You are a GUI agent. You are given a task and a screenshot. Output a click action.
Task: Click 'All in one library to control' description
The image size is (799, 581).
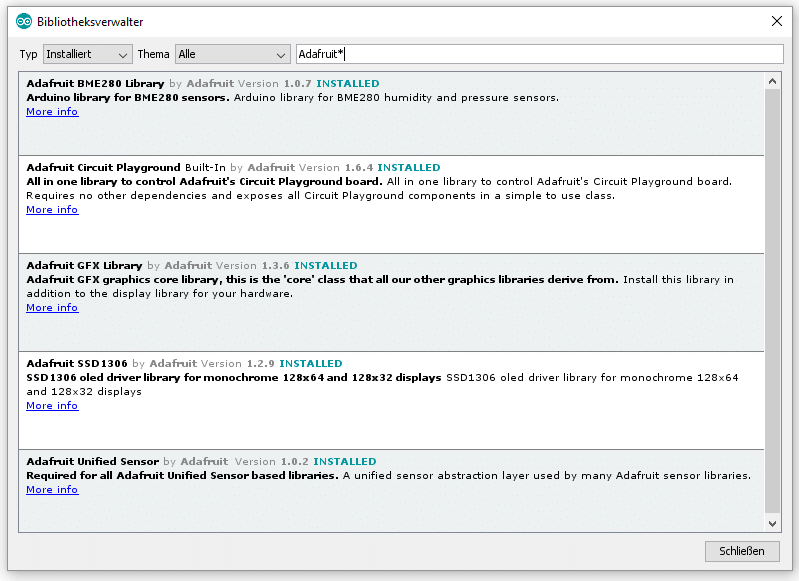(204, 181)
